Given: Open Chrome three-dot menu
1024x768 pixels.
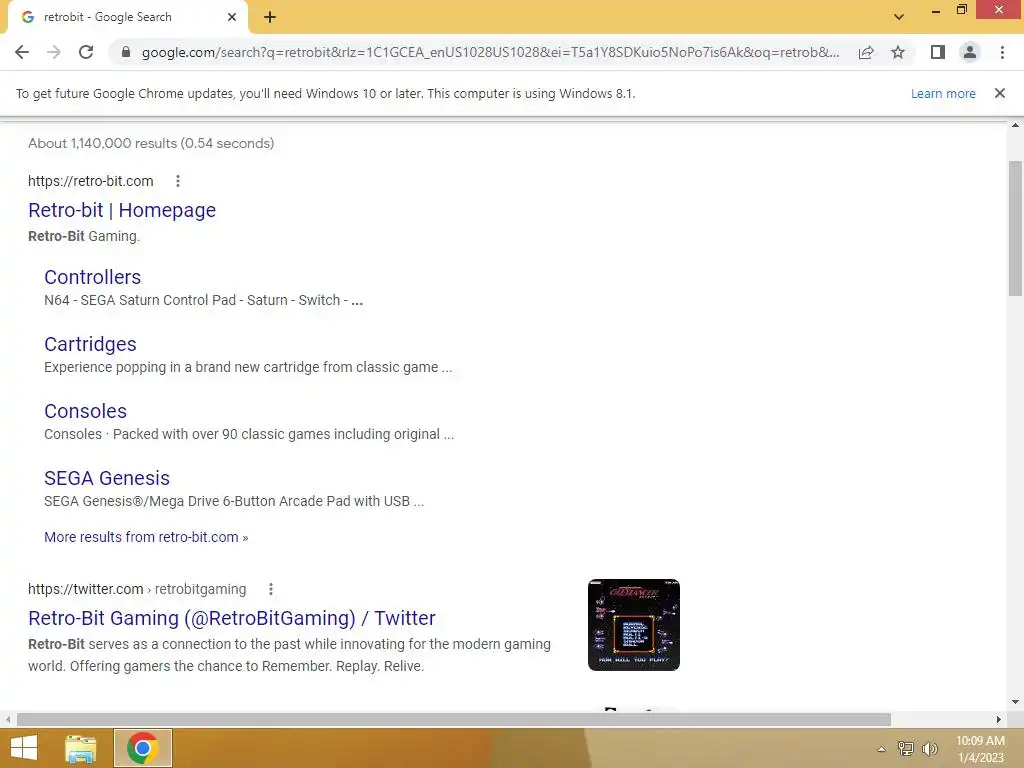Looking at the screenshot, I should click(x=1002, y=52).
